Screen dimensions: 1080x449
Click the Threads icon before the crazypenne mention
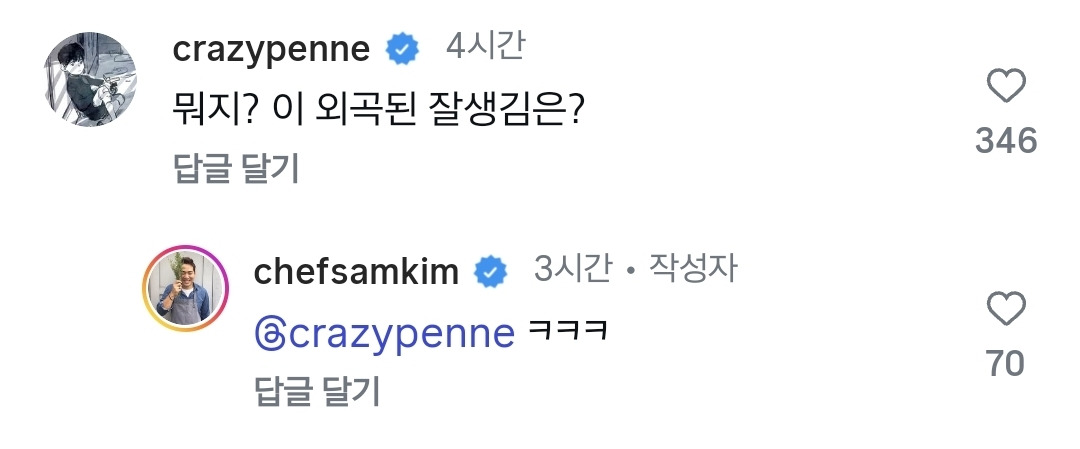[270, 333]
